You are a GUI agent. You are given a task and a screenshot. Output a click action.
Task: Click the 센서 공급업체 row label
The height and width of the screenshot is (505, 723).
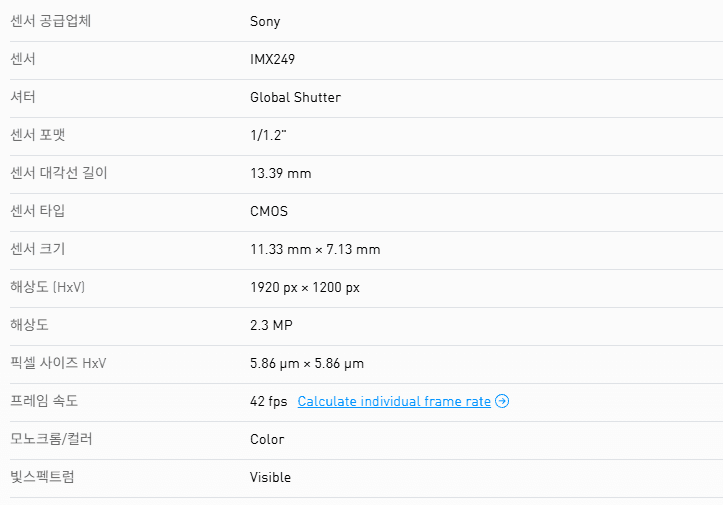coord(50,21)
